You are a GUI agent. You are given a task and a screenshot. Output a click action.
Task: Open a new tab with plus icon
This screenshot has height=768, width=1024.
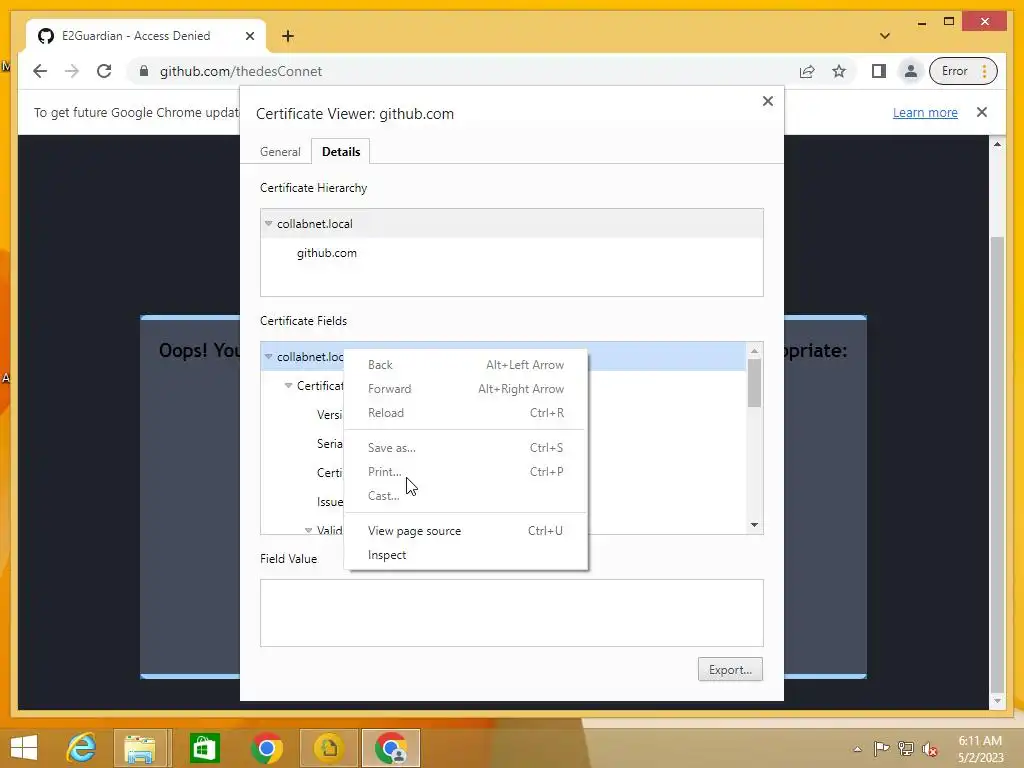288,36
